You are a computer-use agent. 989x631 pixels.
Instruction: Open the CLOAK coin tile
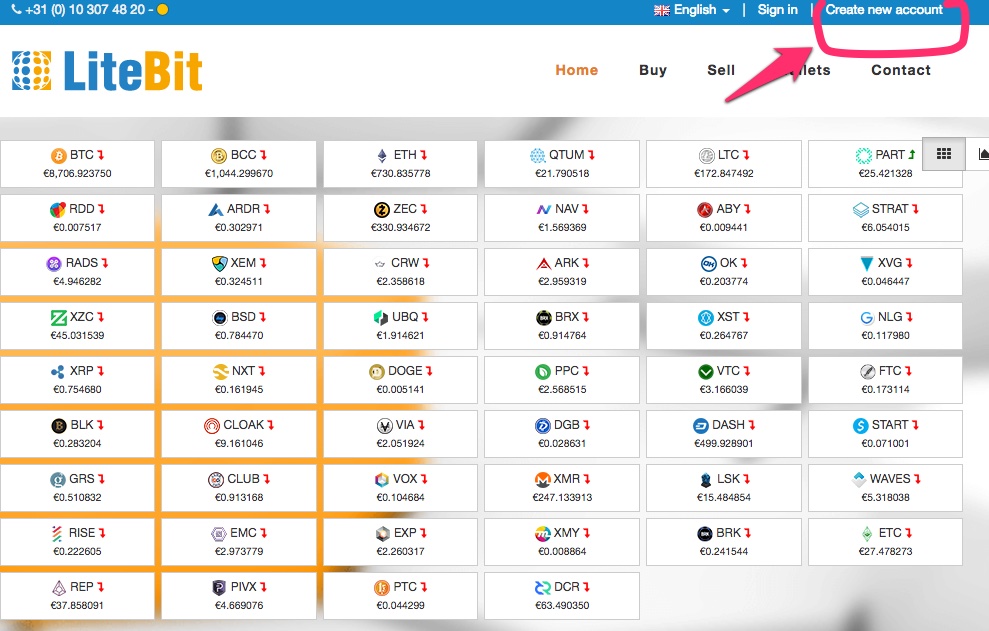point(238,433)
